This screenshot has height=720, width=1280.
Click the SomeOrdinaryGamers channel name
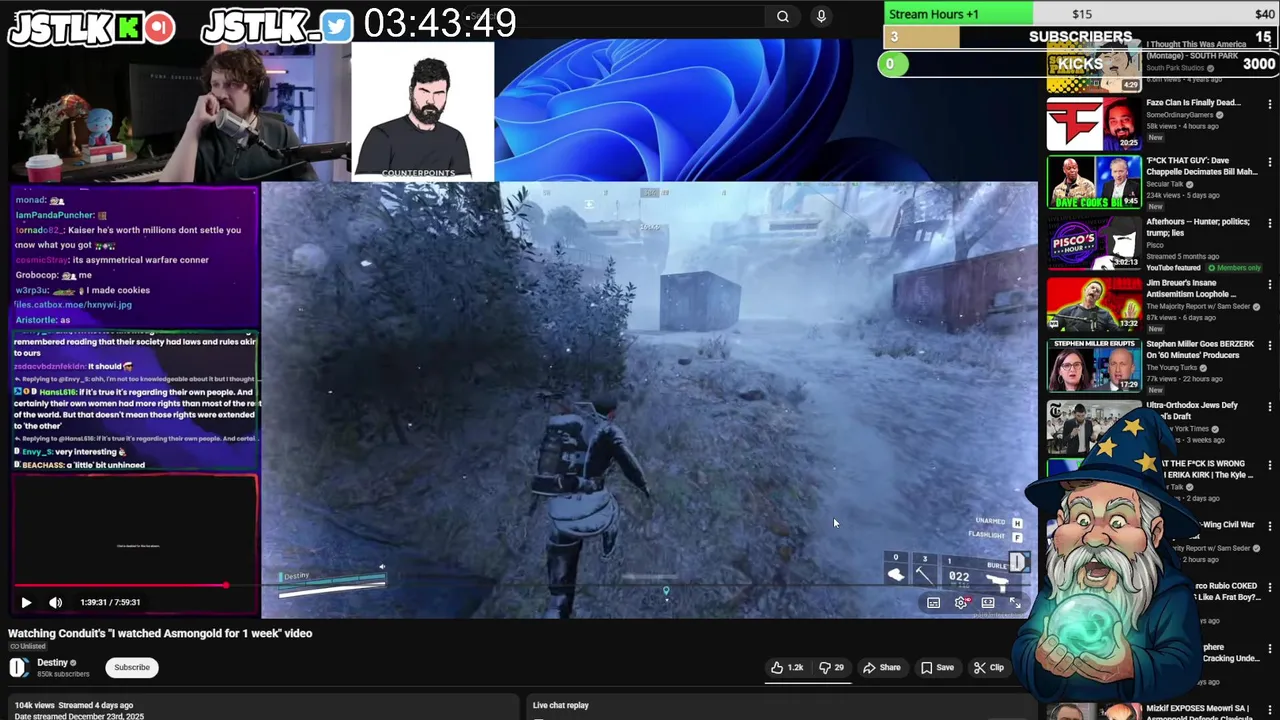[1180, 115]
